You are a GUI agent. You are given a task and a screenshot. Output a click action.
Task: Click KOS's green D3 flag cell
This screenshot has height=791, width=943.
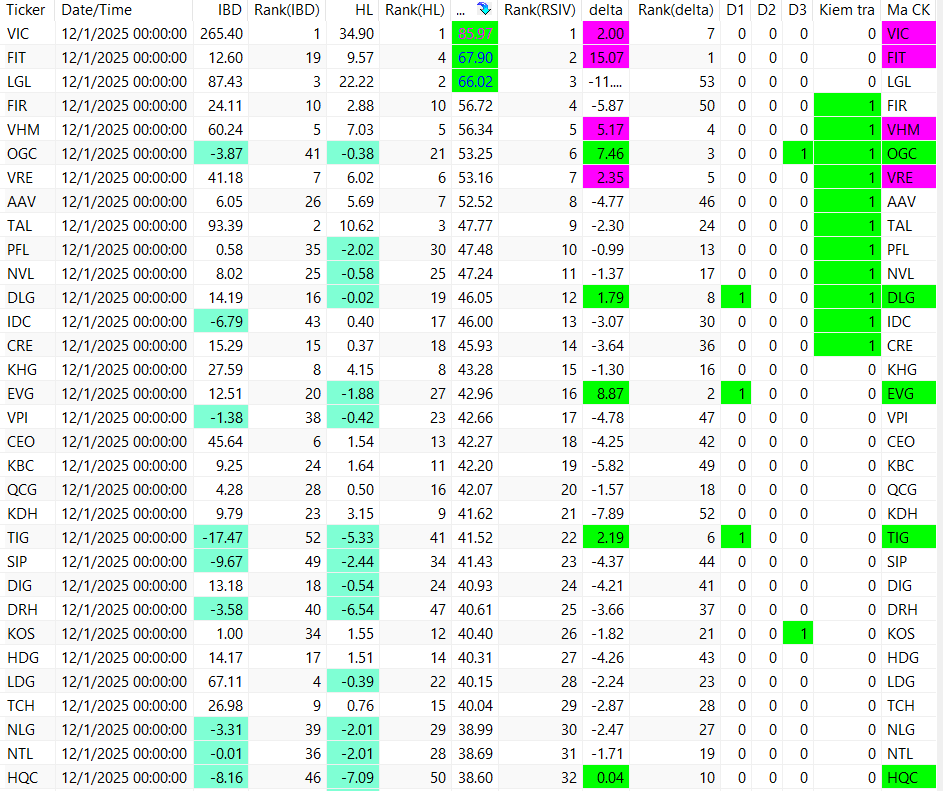click(x=797, y=633)
